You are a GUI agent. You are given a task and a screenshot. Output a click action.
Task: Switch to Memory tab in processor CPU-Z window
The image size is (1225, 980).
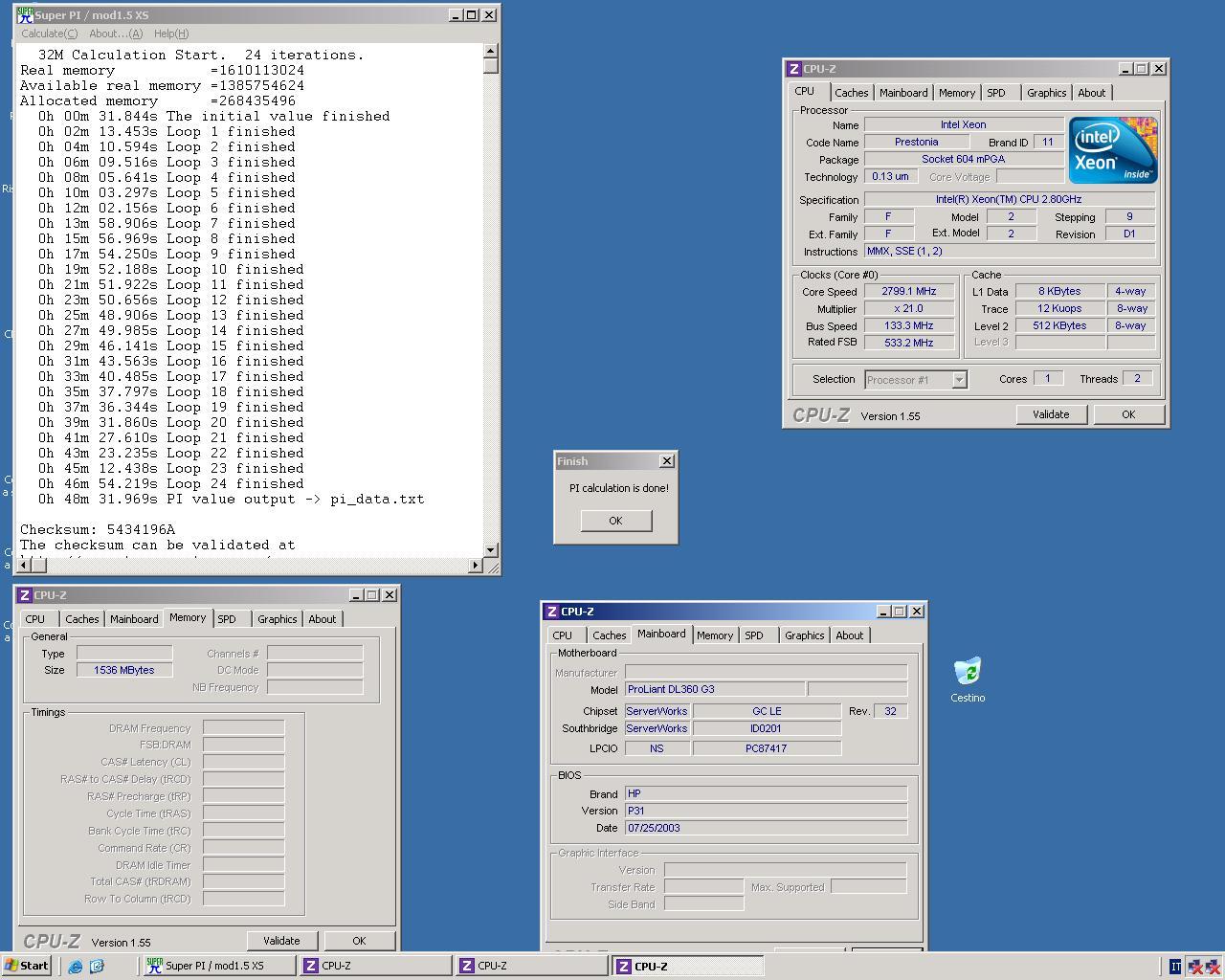[957, 93]
